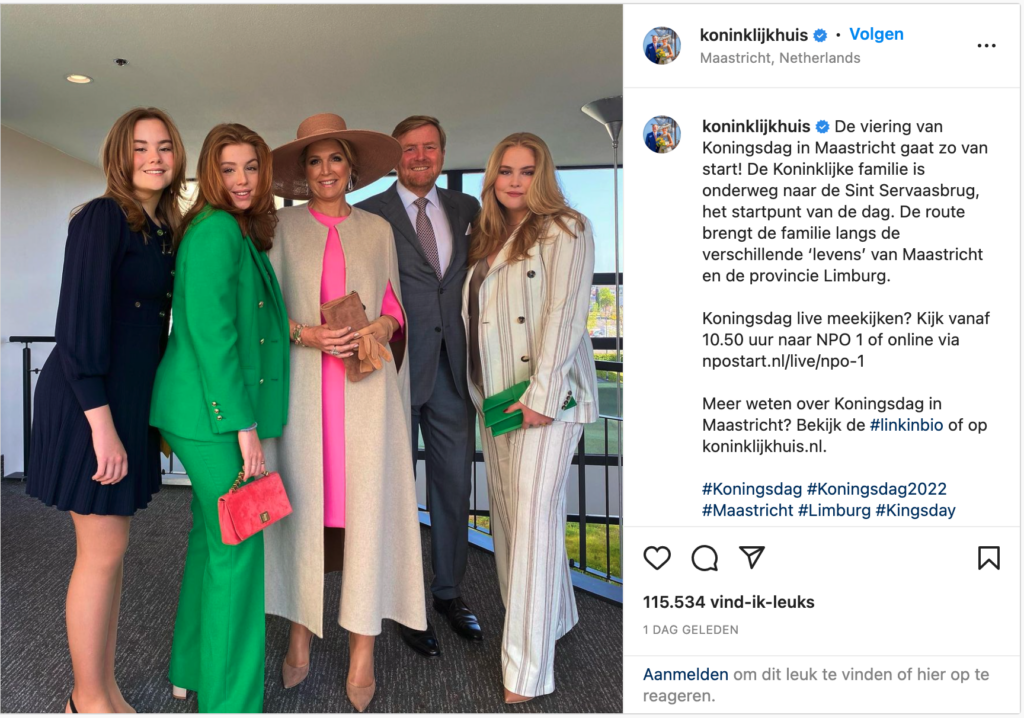Open the #Koningsdag hashtag
Screen dimensions: 1024x718
[x=752, y=489]
